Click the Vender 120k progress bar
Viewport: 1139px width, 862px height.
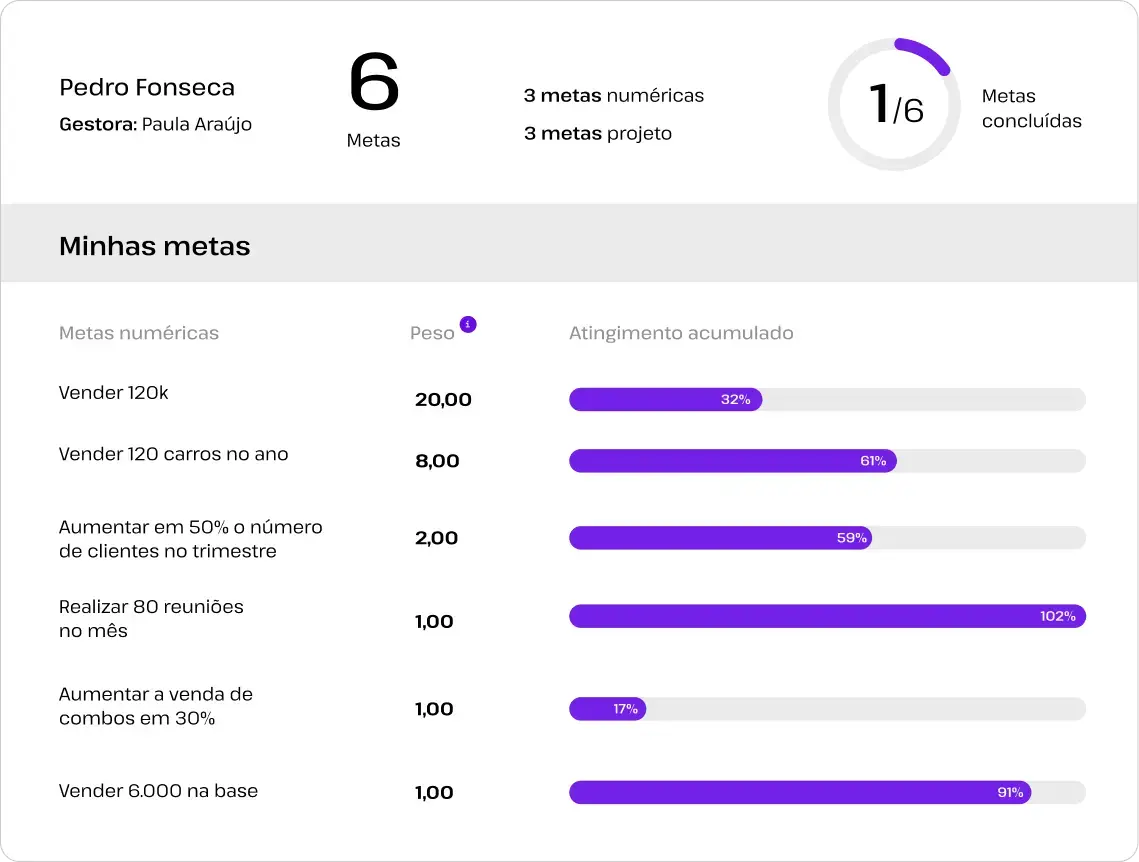coord(827,400)
